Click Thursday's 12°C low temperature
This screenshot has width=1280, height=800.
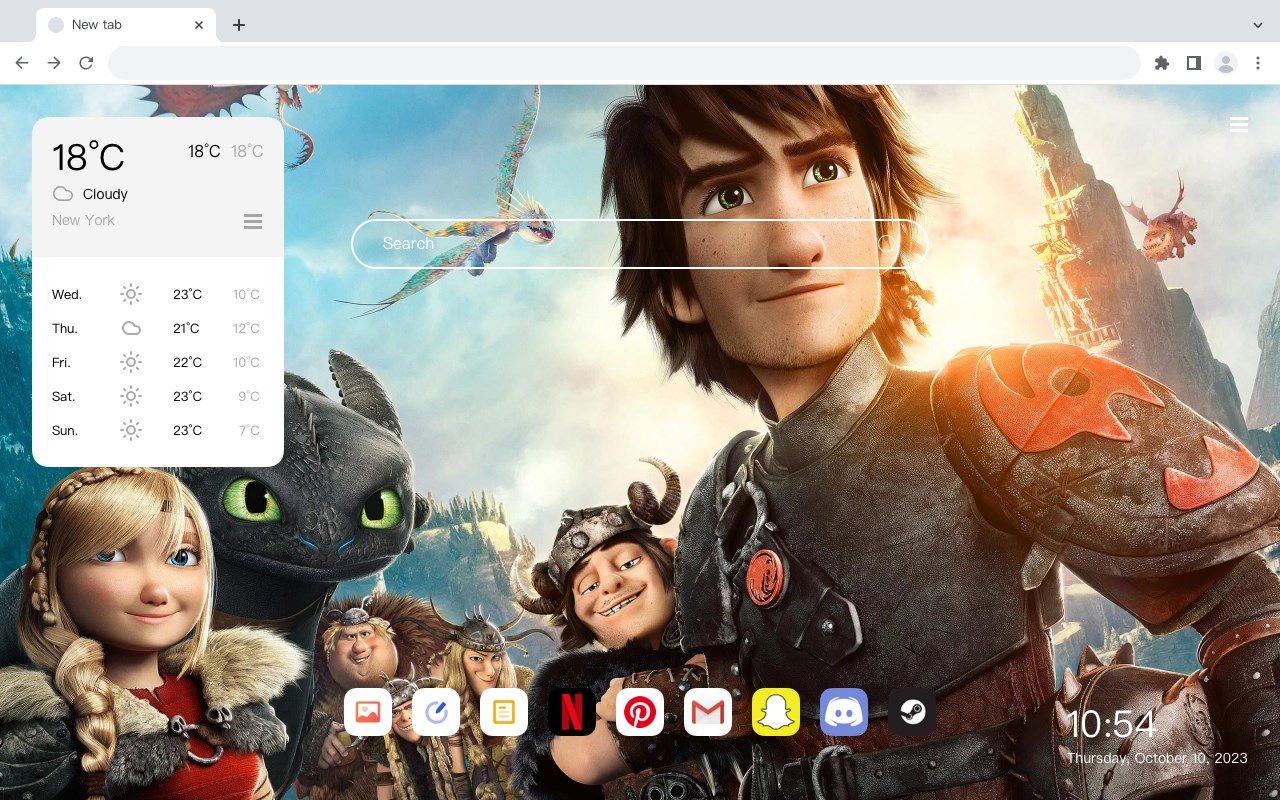coord(247,328)
